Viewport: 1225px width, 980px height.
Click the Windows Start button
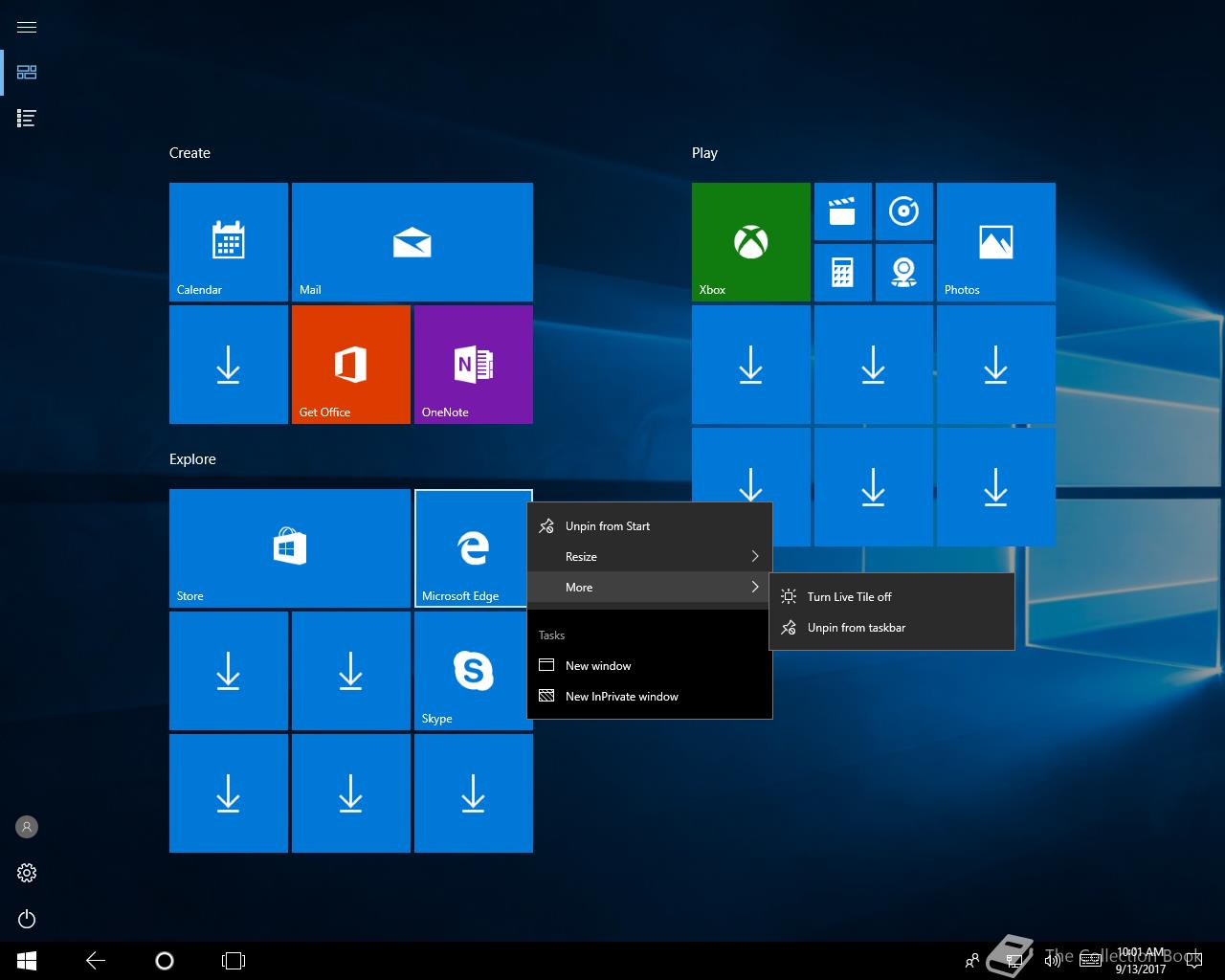tap(27, 961)
